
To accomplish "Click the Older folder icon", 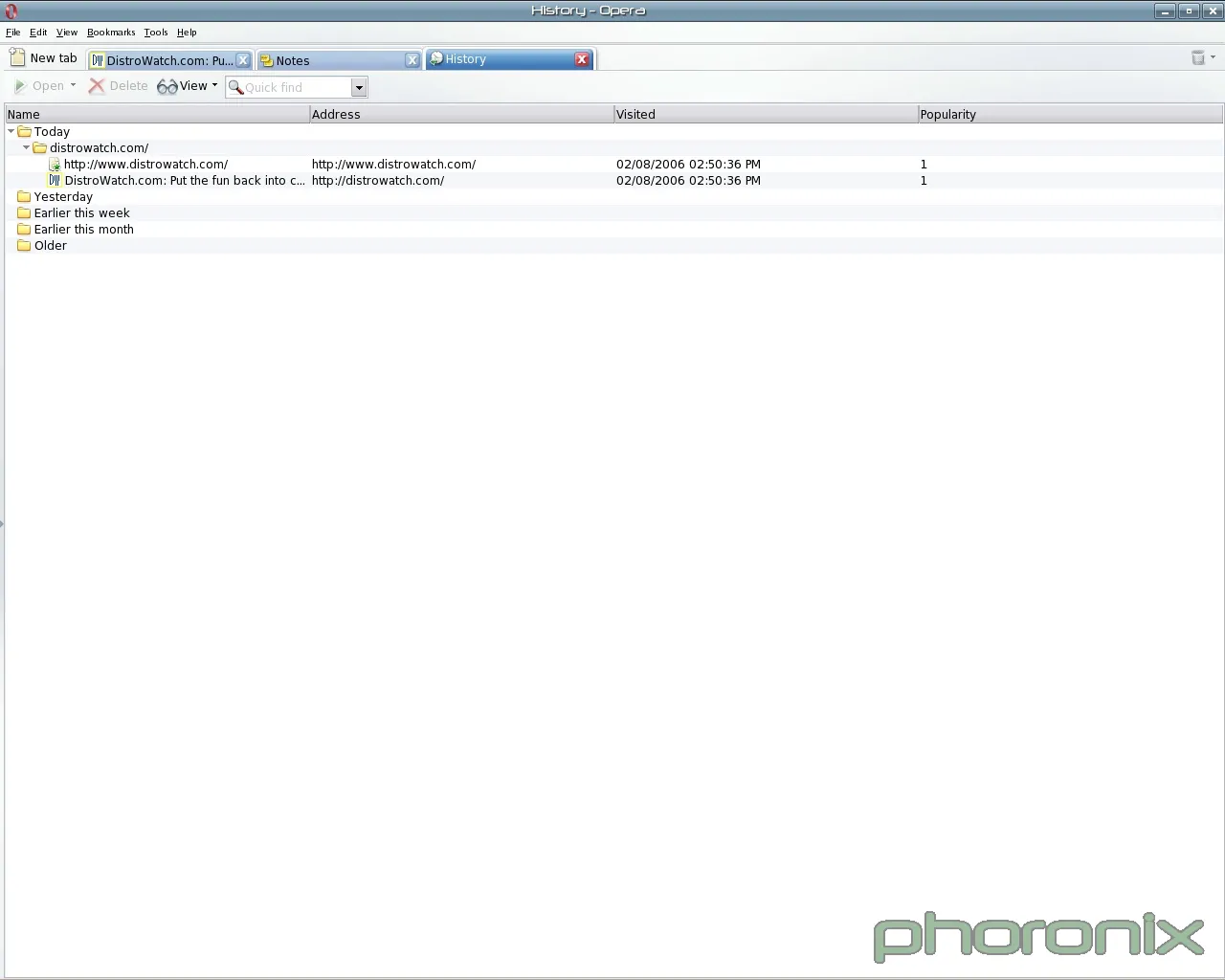I will [x=24, y=246].
